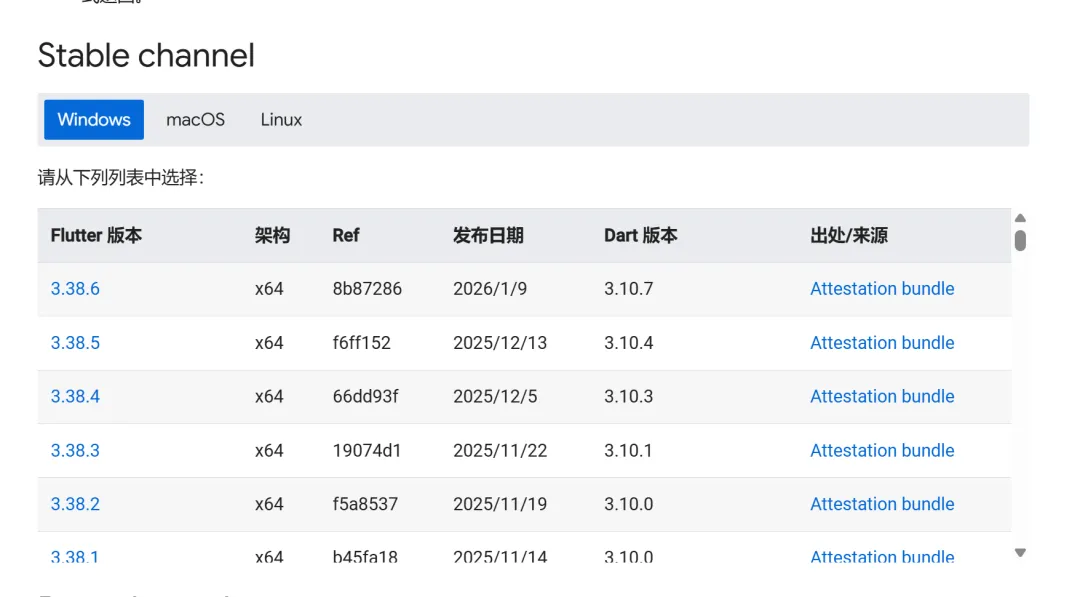Open Flutter version 3.38.6 download link
Screen dimensions: 1080x597
click(x=75, y=289)
